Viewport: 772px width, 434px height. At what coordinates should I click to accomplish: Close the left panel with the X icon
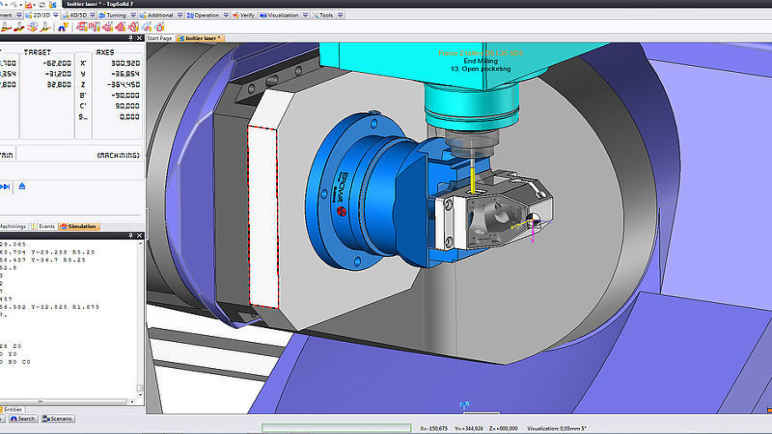(141, 37)
